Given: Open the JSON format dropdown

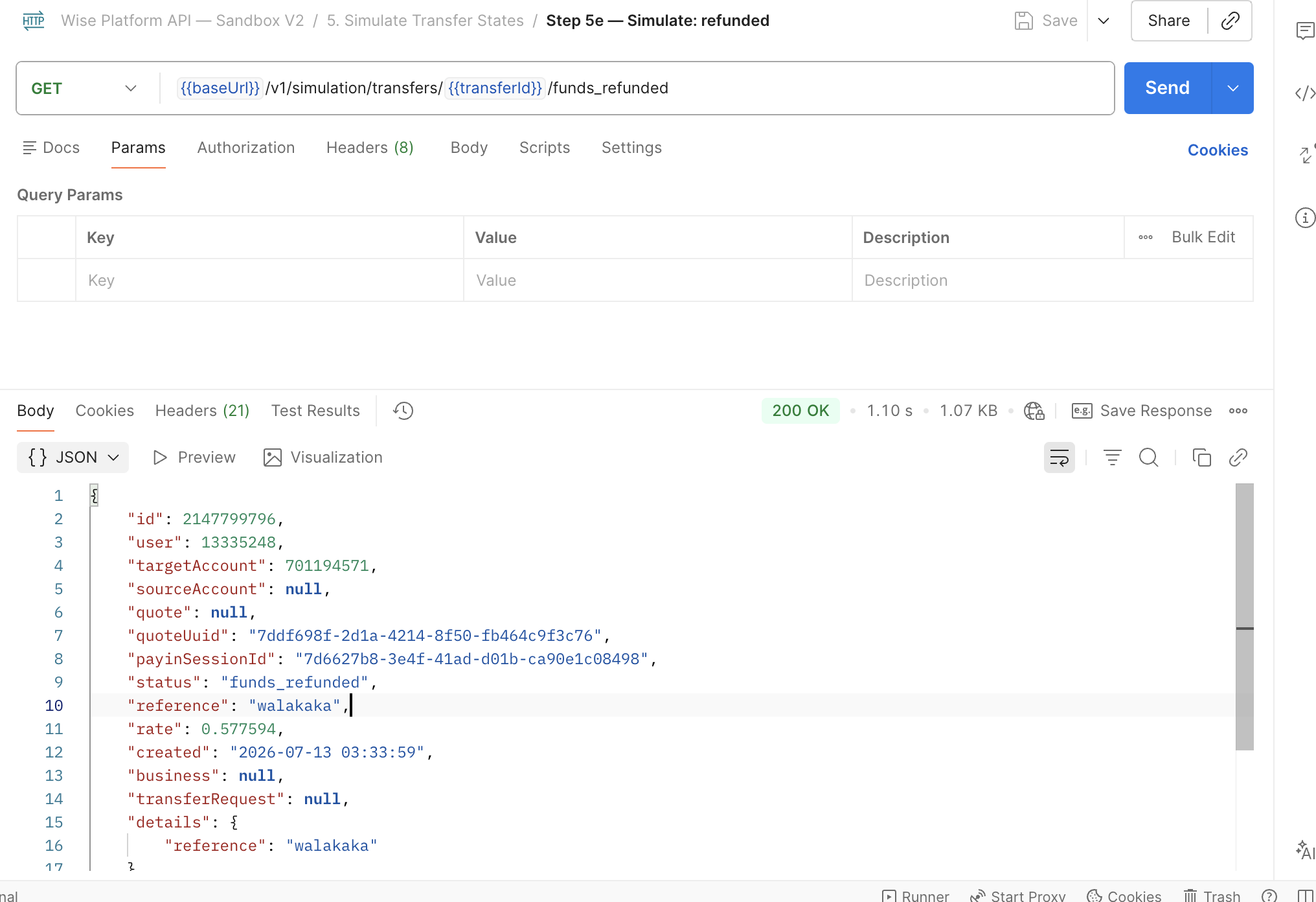Looking at the screenshot, I should (x=73, y=457).
